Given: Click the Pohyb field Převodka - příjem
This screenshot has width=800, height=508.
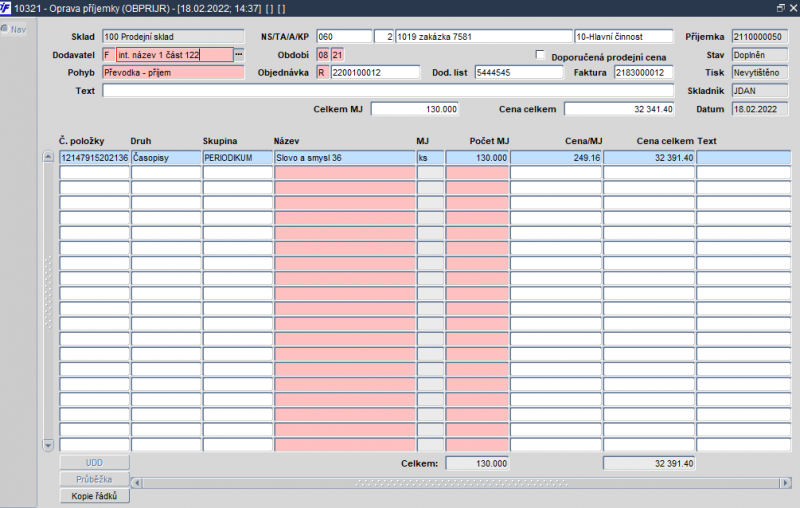Looking at the screenshot, I should (x=173, y=73).
